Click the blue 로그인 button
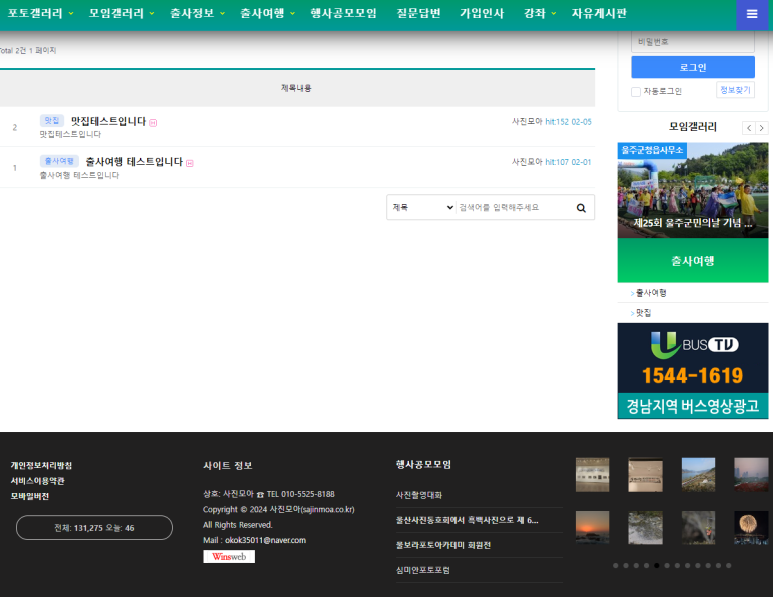773x597 pixels. [692, 67]
